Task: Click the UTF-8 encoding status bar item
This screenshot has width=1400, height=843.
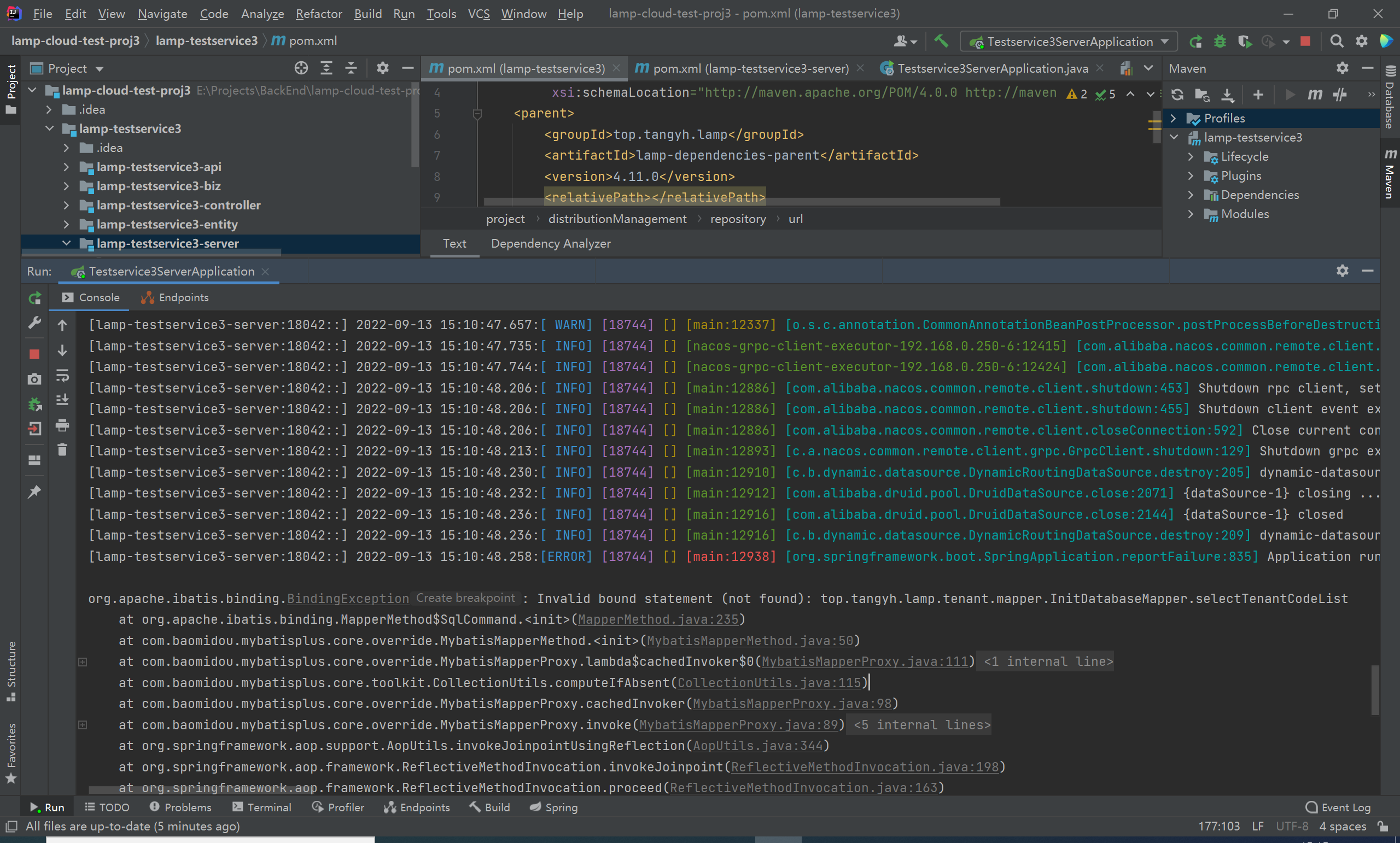Action: point(1292,827)
